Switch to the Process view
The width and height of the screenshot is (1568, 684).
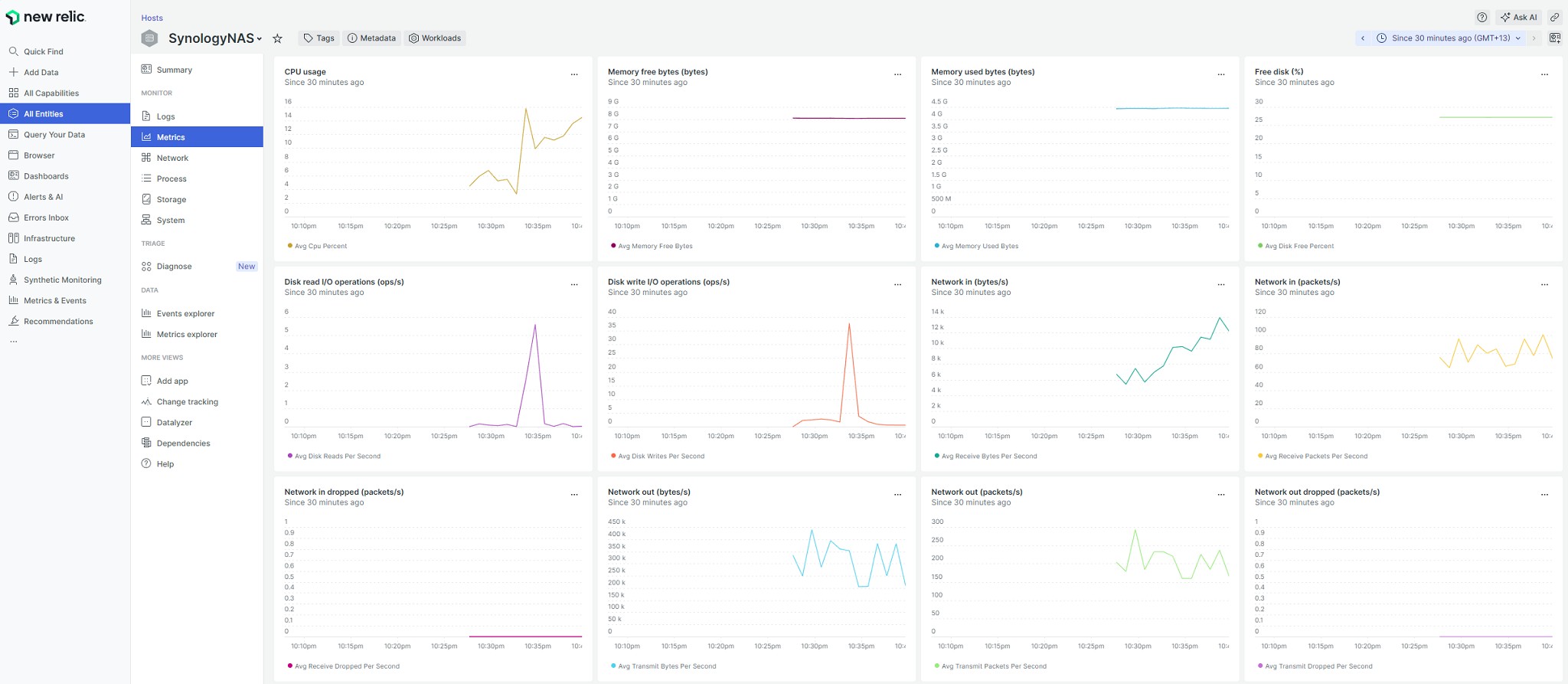171,178
